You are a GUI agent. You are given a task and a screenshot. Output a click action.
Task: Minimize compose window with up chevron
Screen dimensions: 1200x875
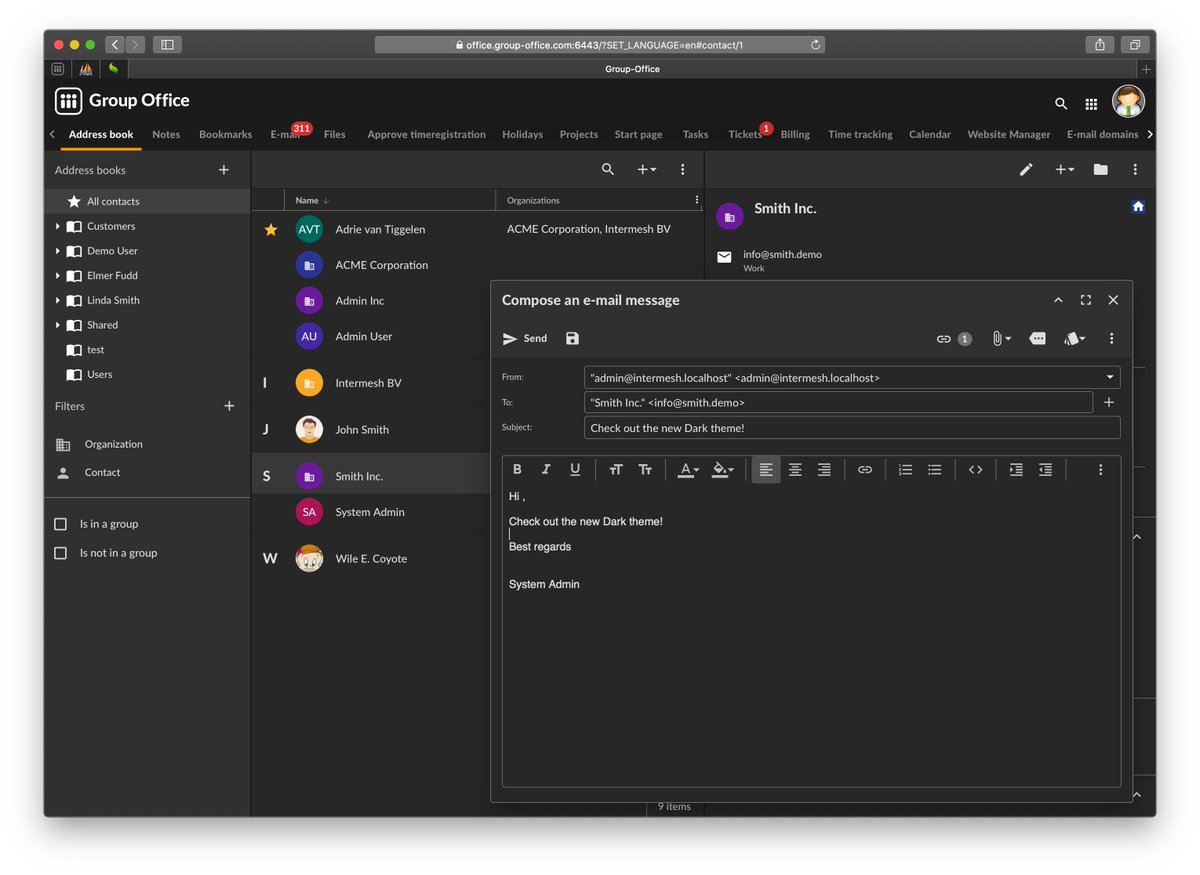(x=1058, y=300)
